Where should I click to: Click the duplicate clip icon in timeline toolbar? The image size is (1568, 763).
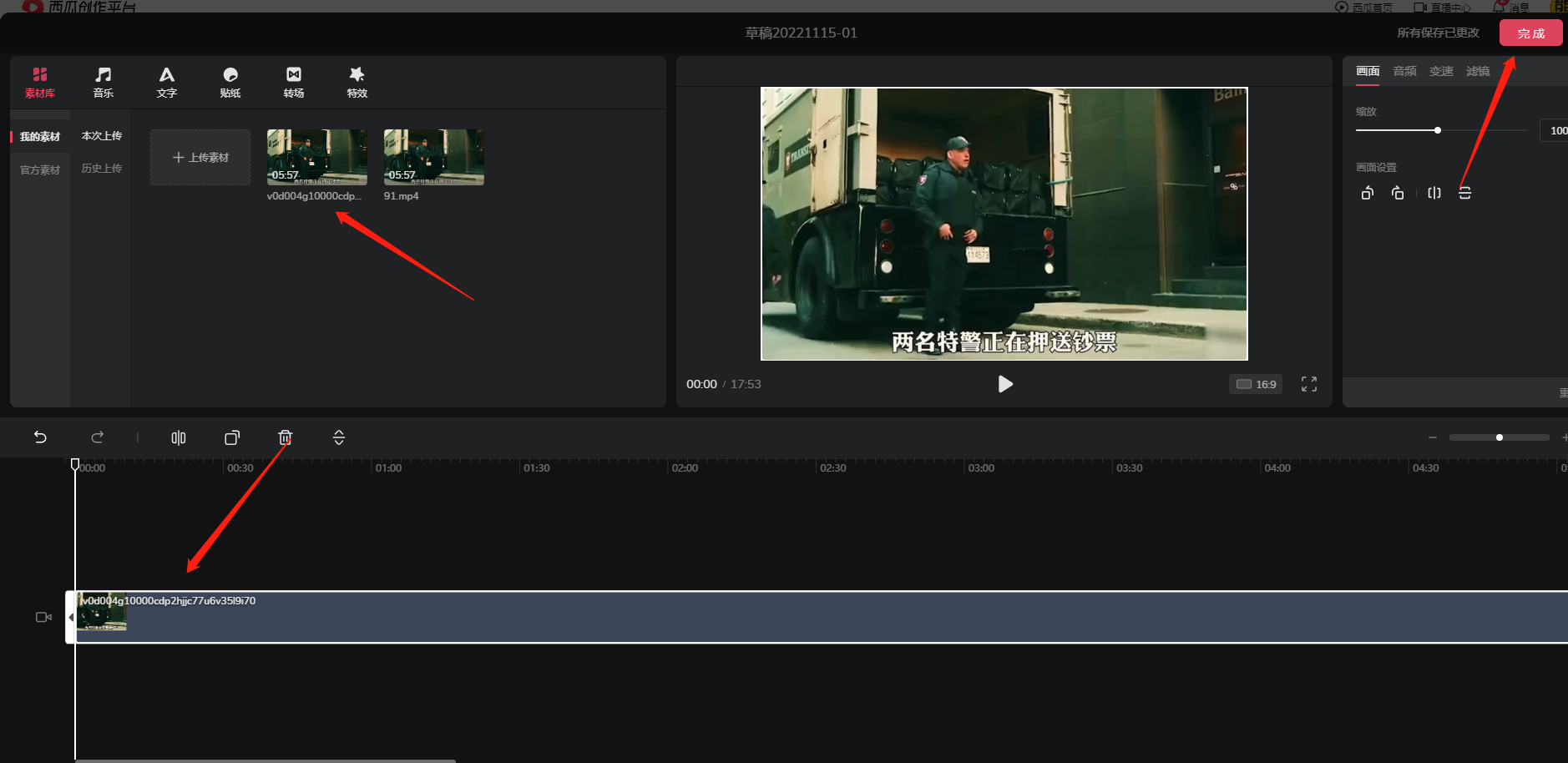pos(231,437)
